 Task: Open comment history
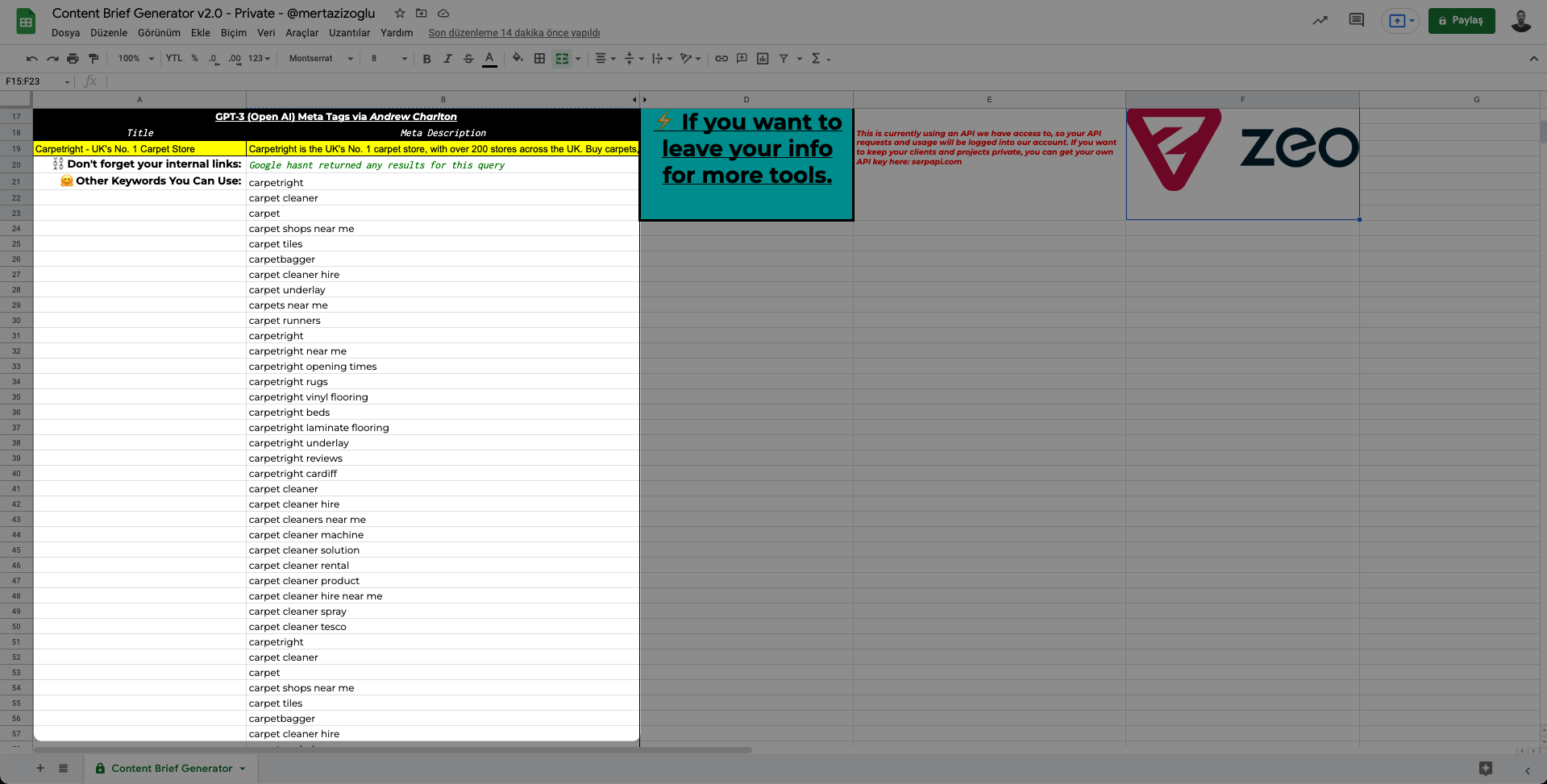(x=1357, y=20)
